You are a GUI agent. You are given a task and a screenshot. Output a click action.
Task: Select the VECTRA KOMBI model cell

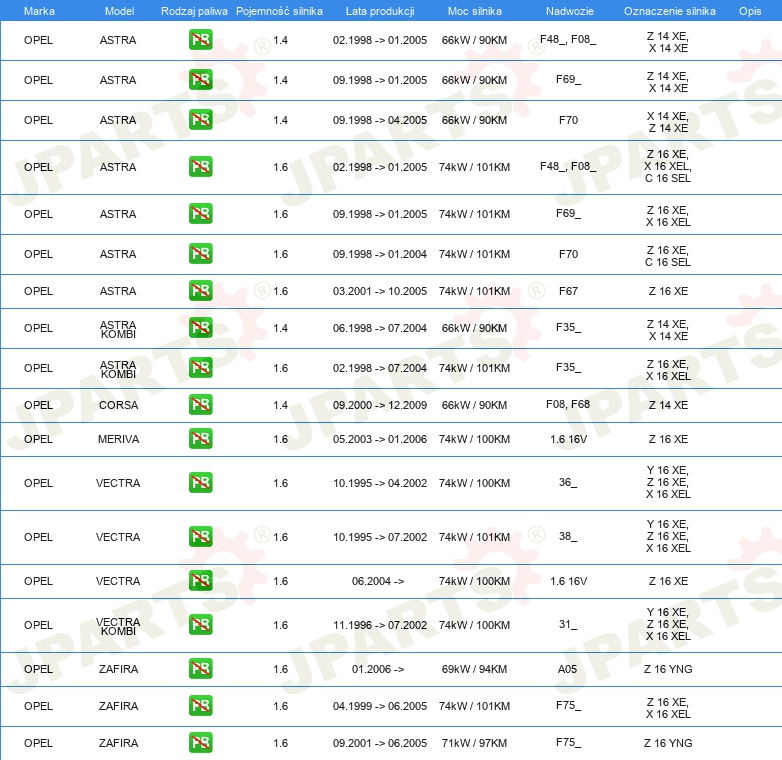pyautogui.click(x=118, y=626)
